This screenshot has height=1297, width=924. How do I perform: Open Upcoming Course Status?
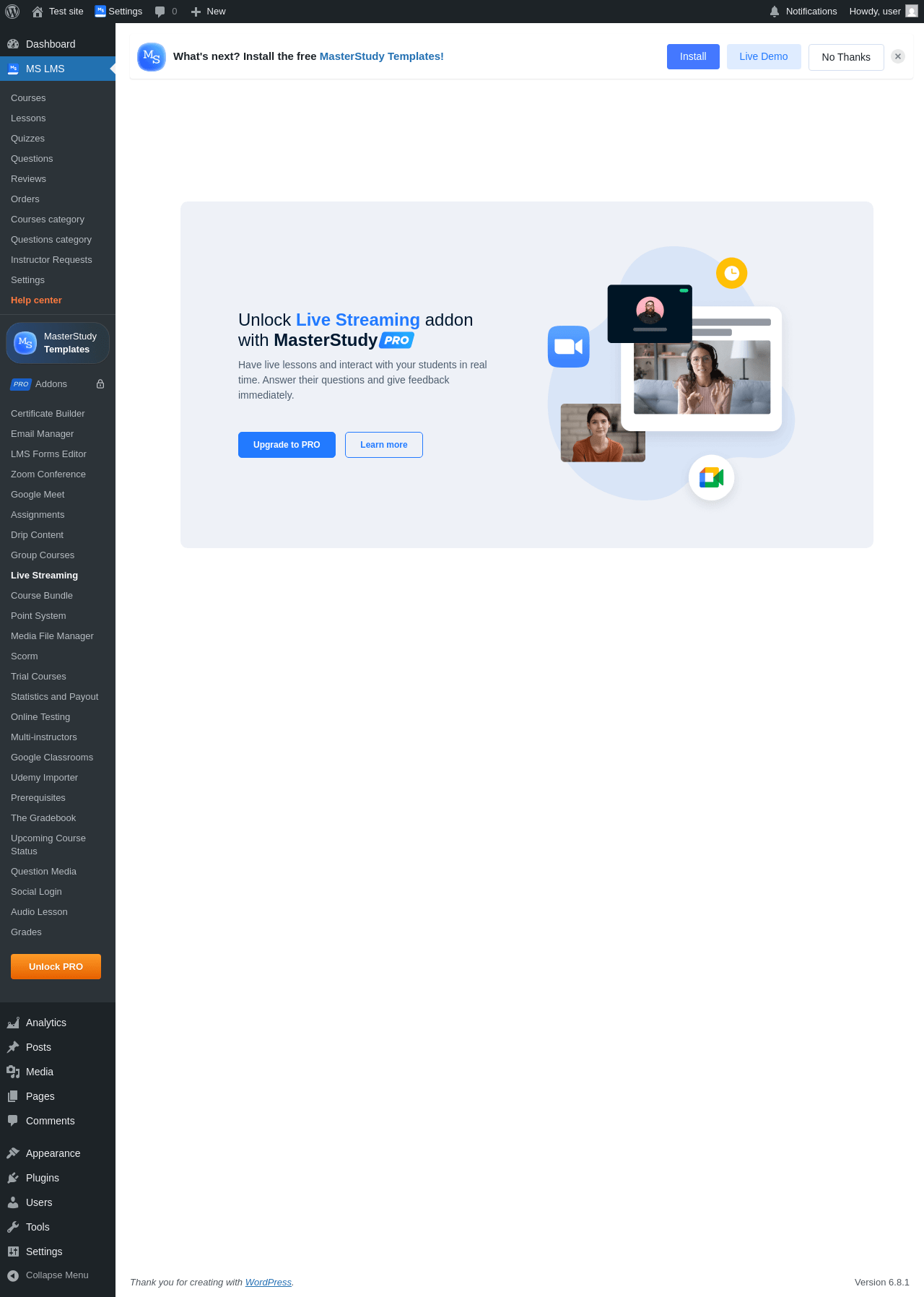[x=48, y=845]
